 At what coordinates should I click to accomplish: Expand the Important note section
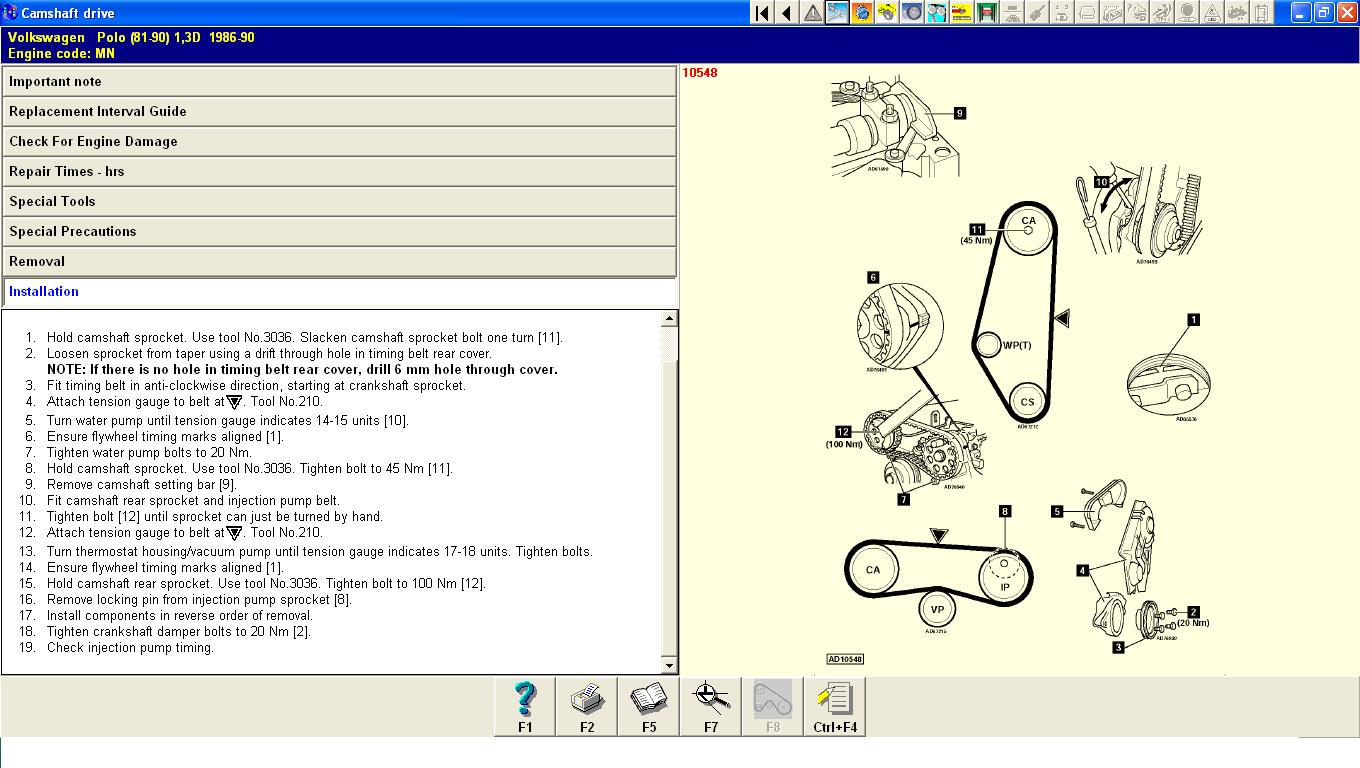[339, 82]
